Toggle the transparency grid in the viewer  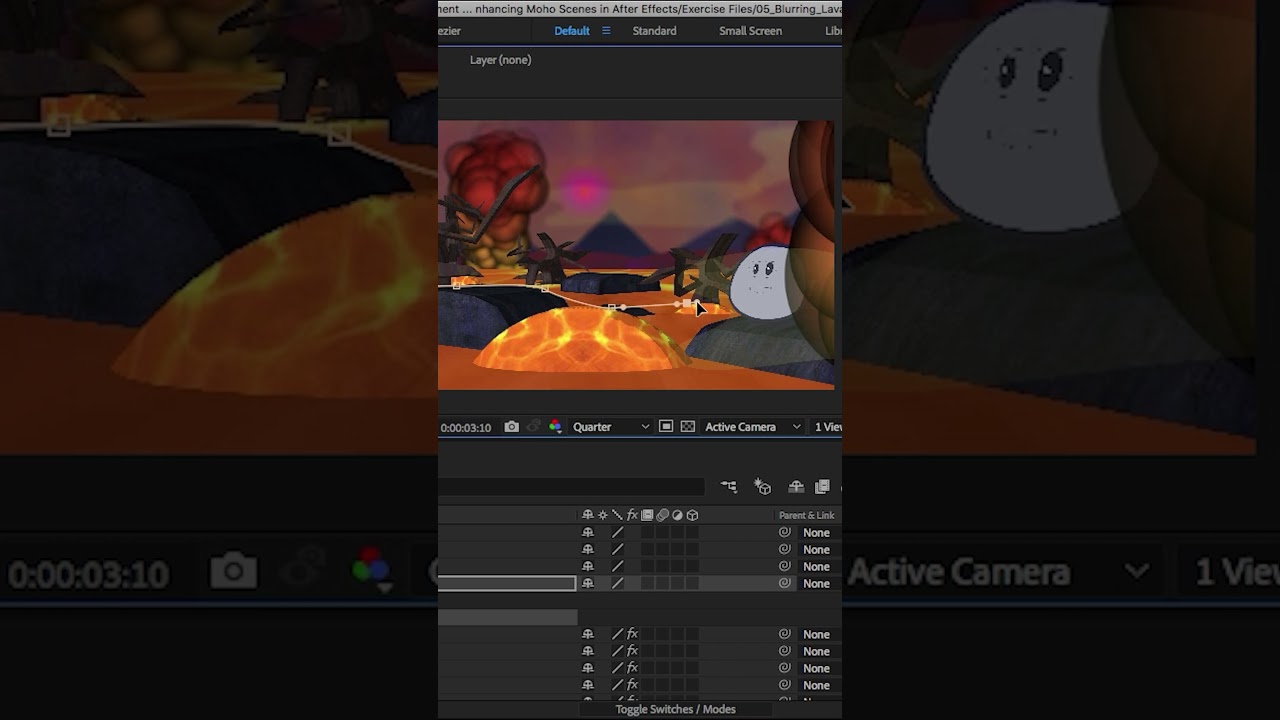pyautogui.click(x=688, y=427)
